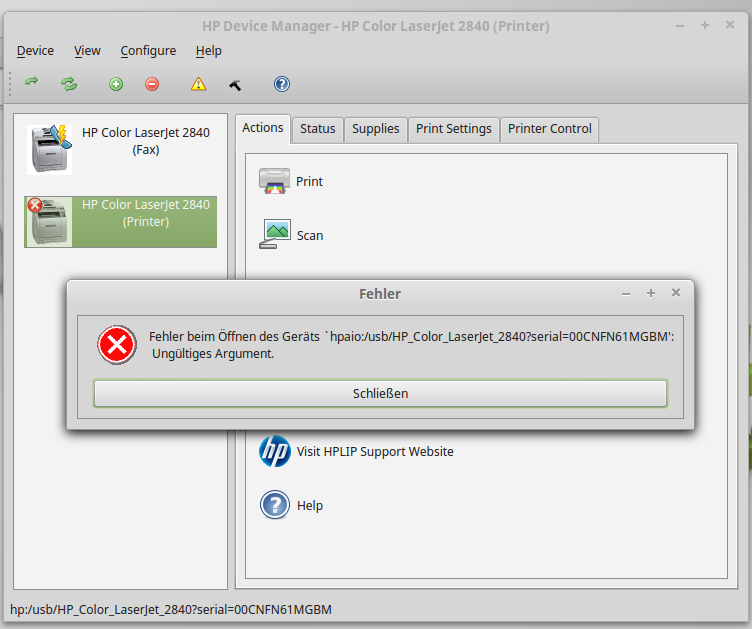Click the Print action label
Viewport: 752px width, 629px height.
click(x=309, y=182)
